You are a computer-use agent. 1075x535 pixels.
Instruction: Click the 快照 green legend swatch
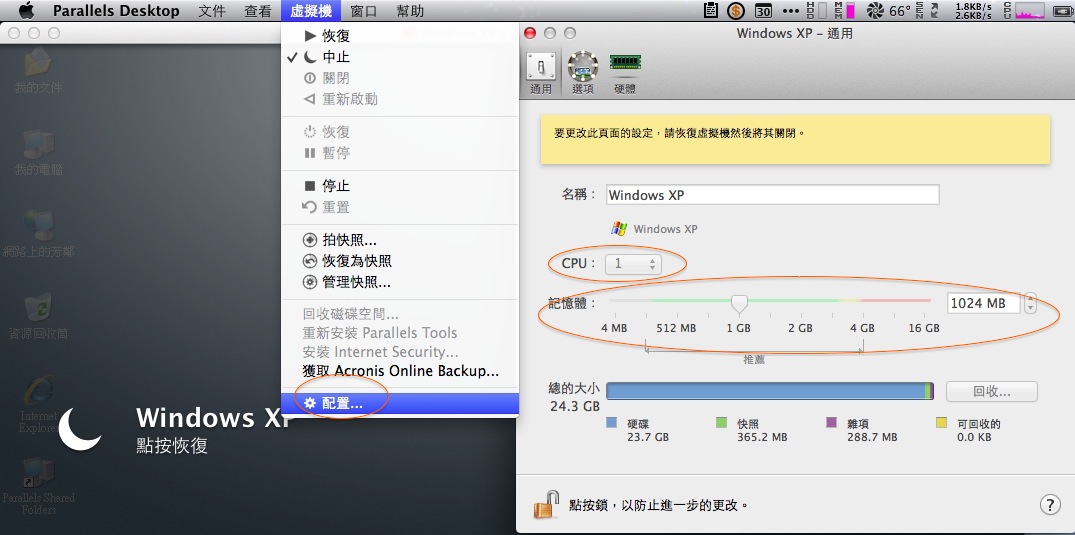721,423
